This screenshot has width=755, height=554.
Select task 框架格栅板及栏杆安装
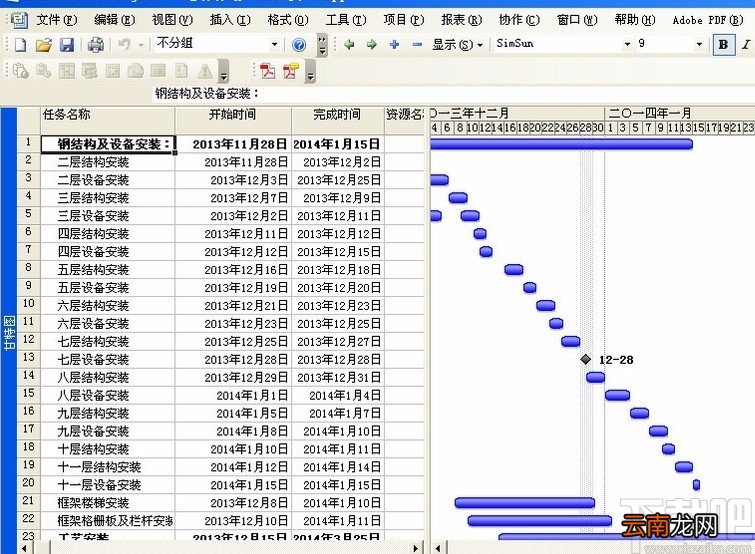point(107,521)
